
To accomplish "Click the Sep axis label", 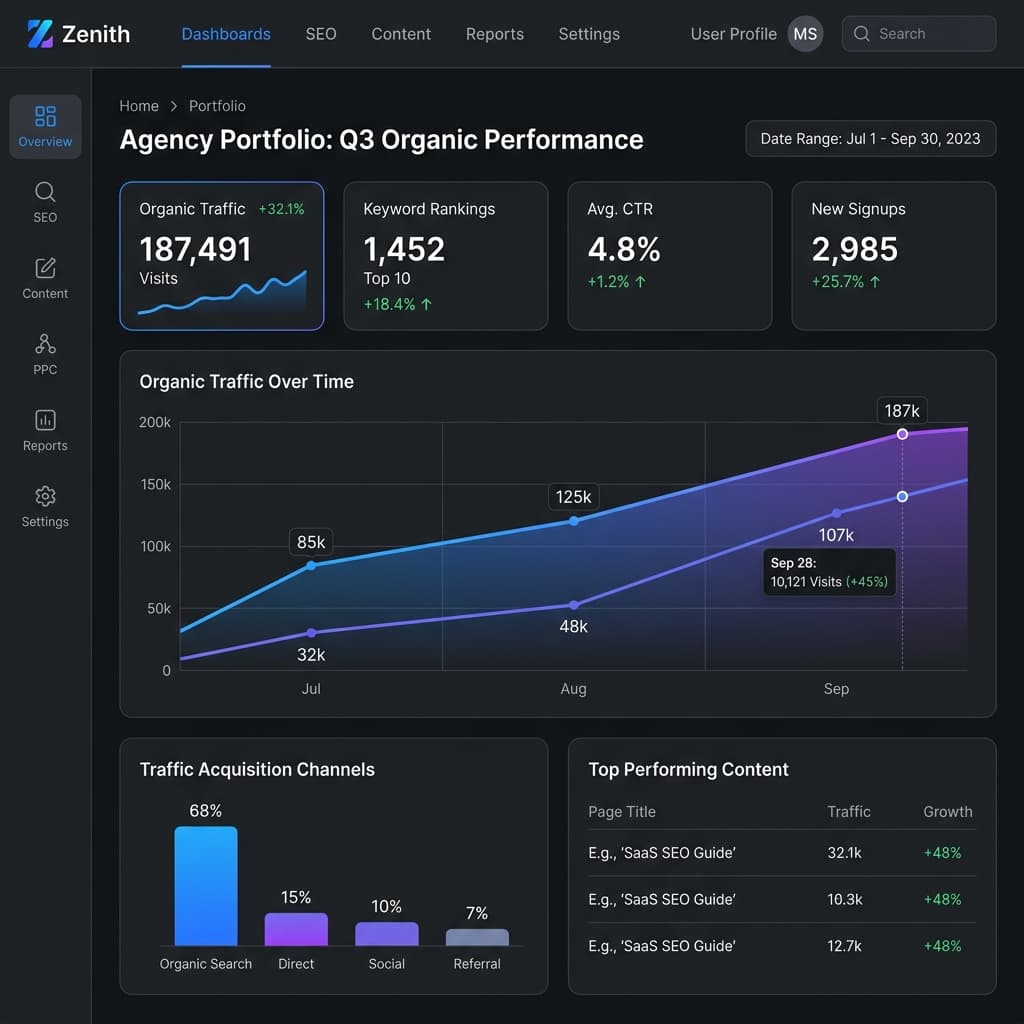I will pos(836,689).
